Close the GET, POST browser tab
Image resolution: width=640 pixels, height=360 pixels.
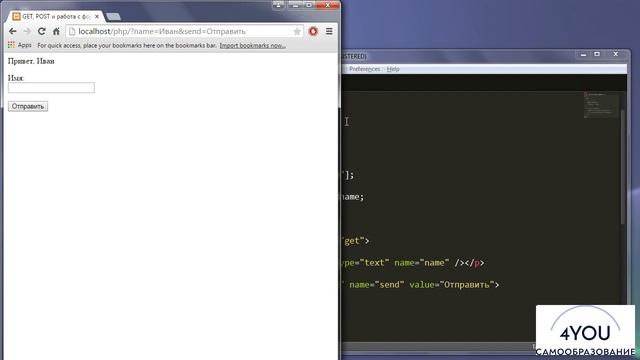(97, 16)
